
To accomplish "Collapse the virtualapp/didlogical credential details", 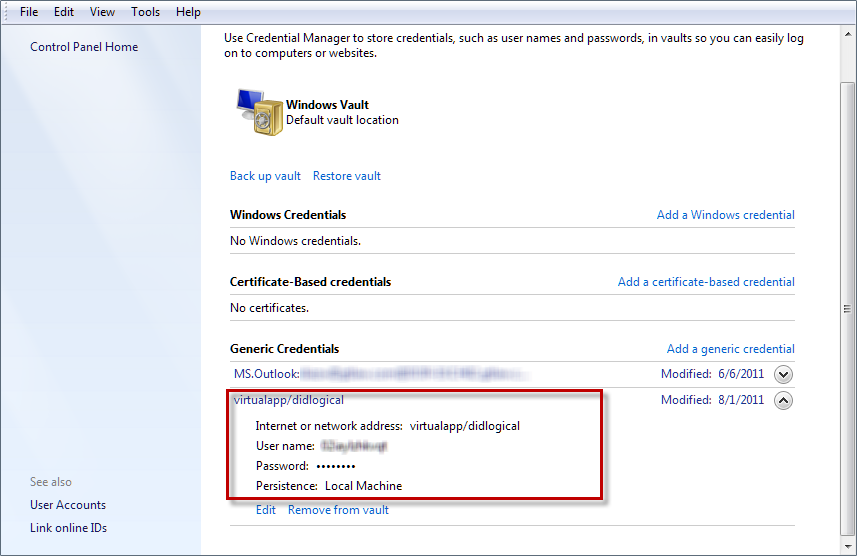I will click(x=784, y=401).
